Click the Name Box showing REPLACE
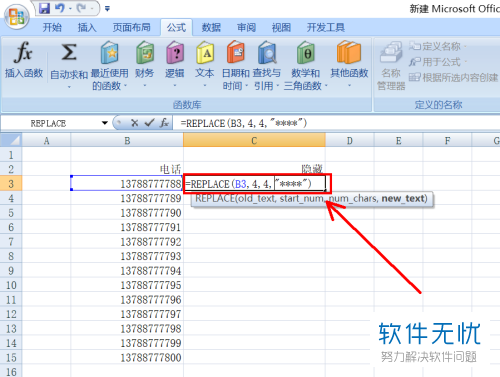500x377 pixels. 50,123
